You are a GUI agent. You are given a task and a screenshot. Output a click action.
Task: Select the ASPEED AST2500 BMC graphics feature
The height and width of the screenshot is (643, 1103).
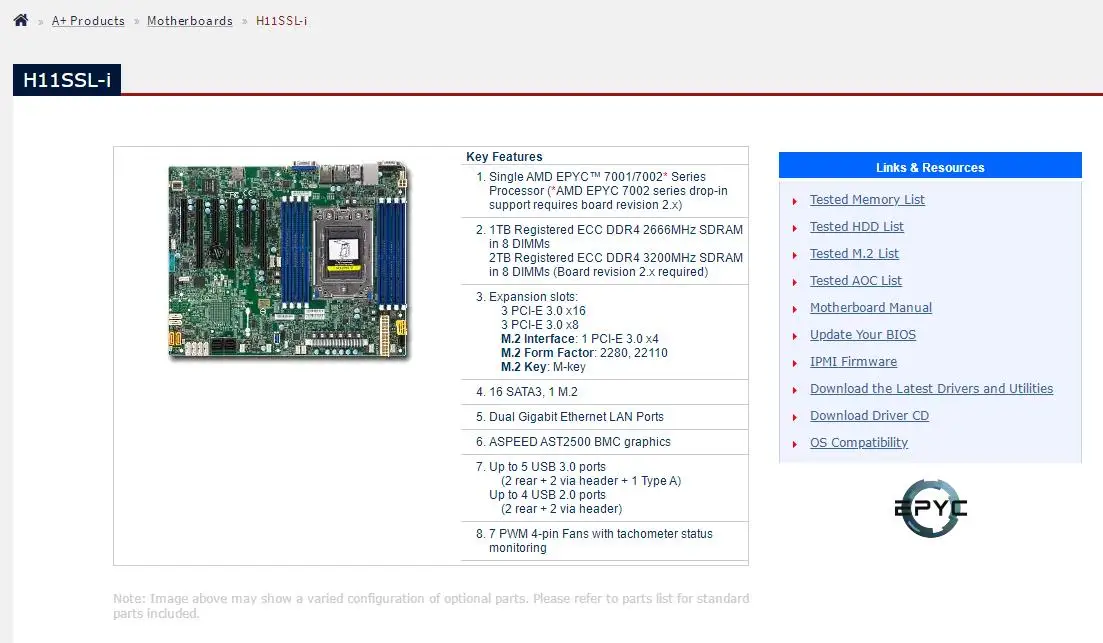[580, 442]
